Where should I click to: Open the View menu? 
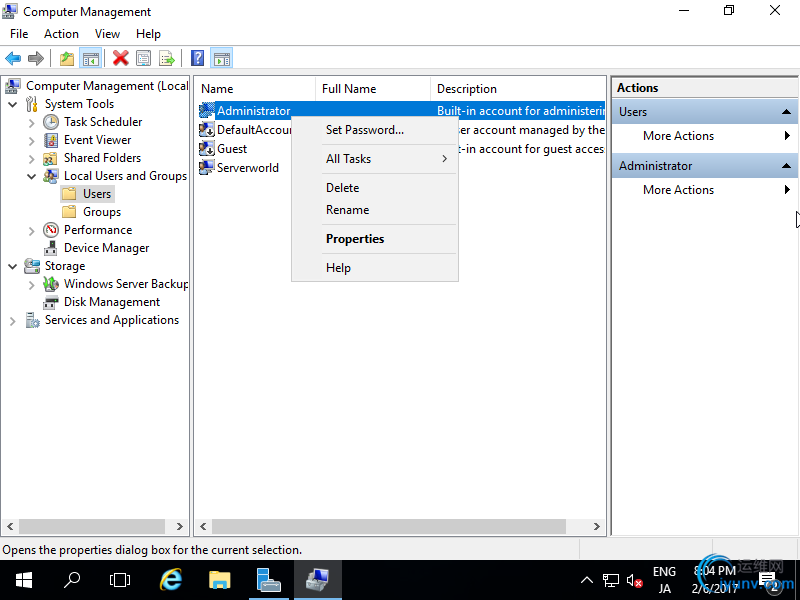107,34
